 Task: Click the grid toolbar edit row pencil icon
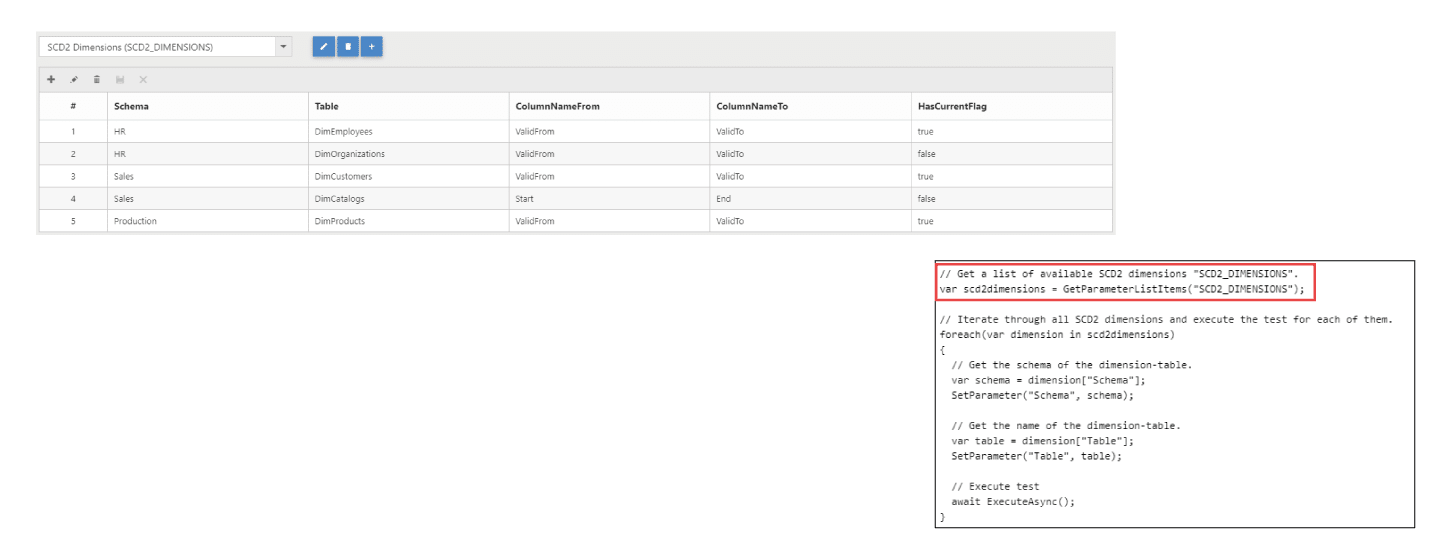(74, 80)
